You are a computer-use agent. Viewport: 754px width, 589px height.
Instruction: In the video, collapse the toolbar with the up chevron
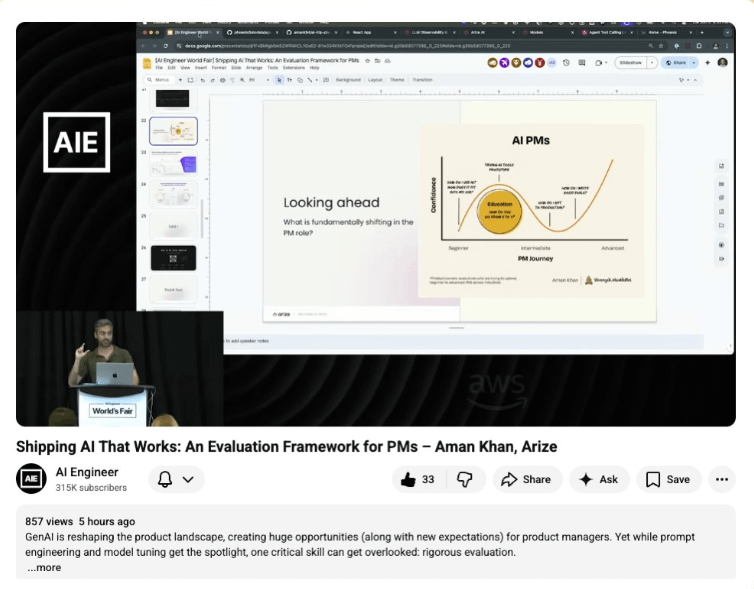pyautogui.click(x=695, y=80)
